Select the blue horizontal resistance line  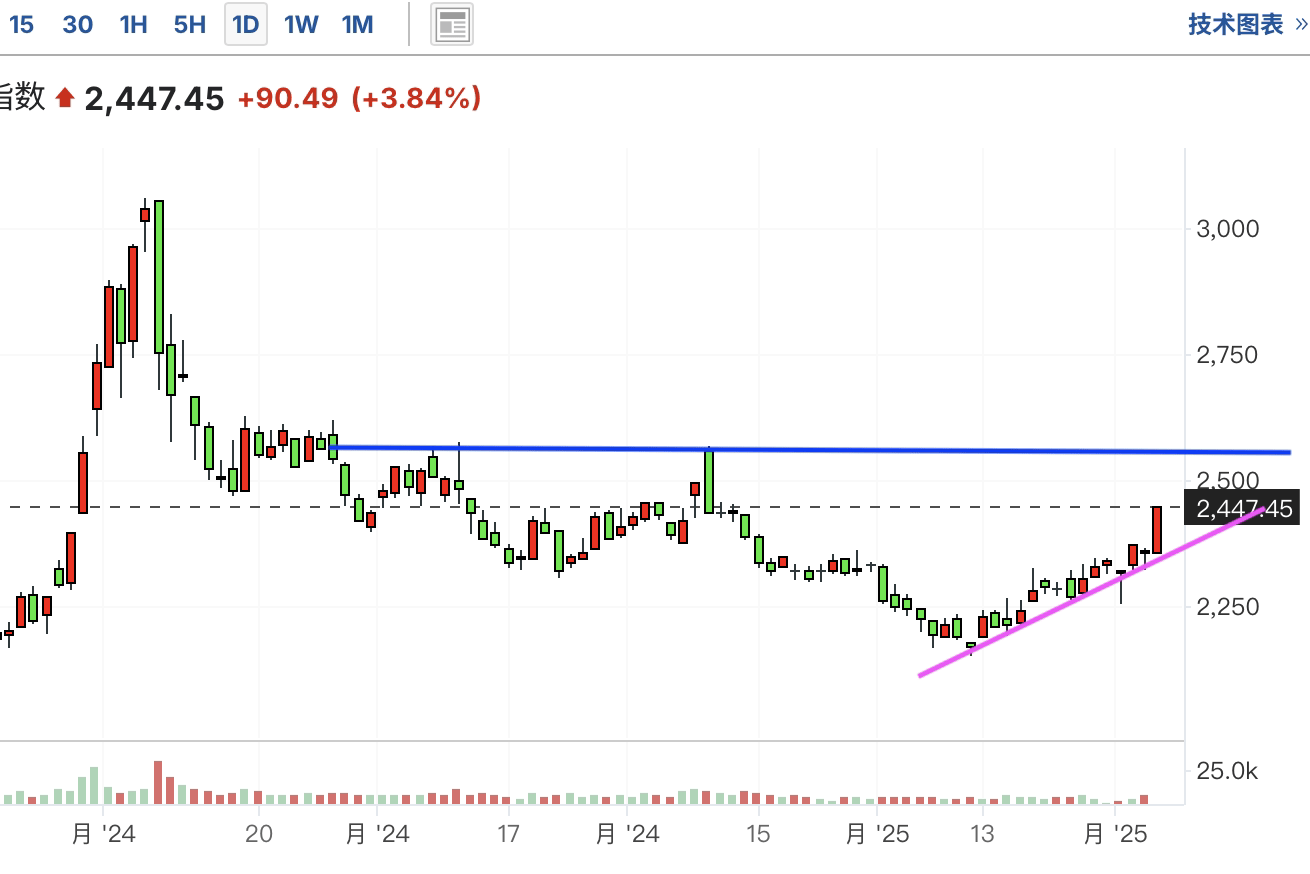810,450
